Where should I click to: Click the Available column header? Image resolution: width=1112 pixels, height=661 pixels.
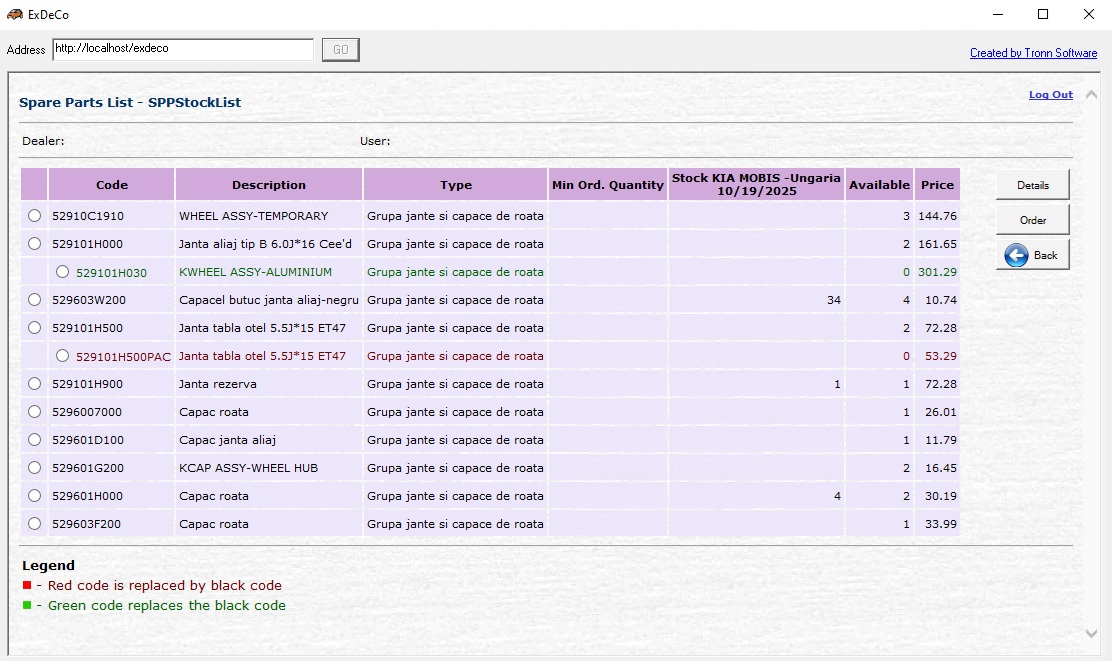coord(879,185)
